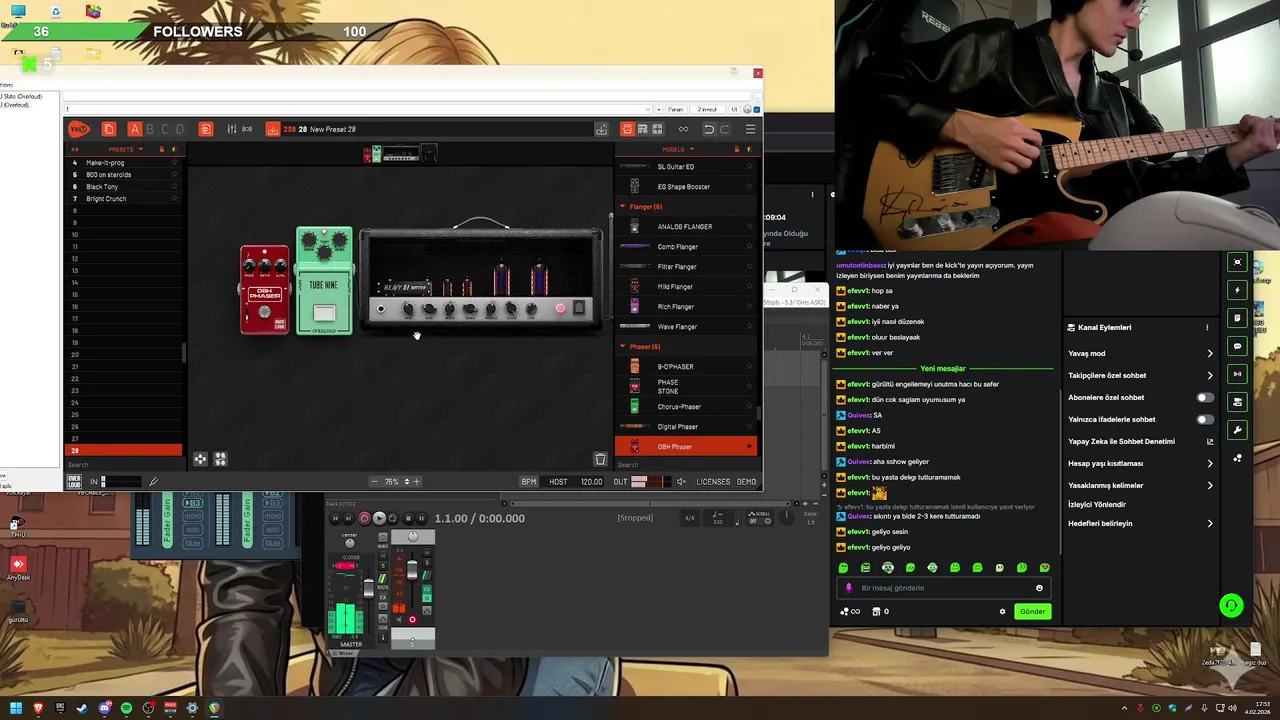The width and height of the screenshot is (1280, 720).
Task: Expand Hesap yaşı kısıtlaması chevron
Action: (x=1210, y=464)
